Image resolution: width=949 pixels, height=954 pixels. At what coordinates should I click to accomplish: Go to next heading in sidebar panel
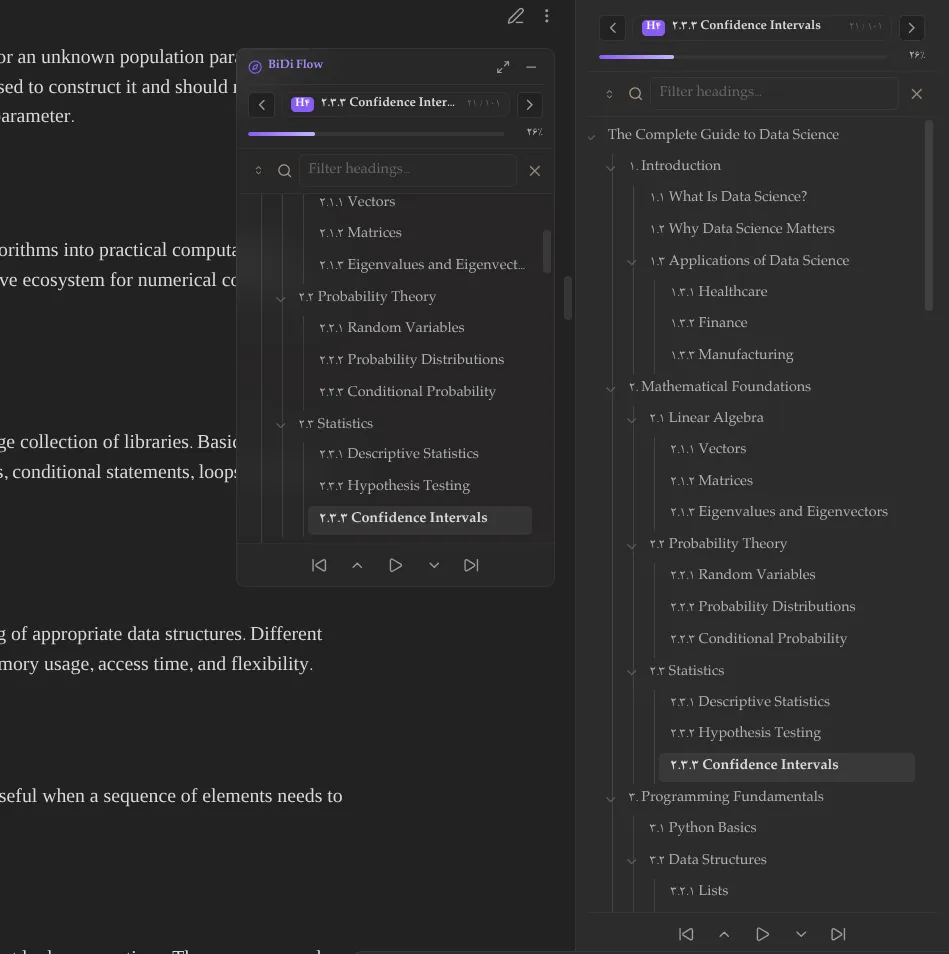(x=911, y=28)
